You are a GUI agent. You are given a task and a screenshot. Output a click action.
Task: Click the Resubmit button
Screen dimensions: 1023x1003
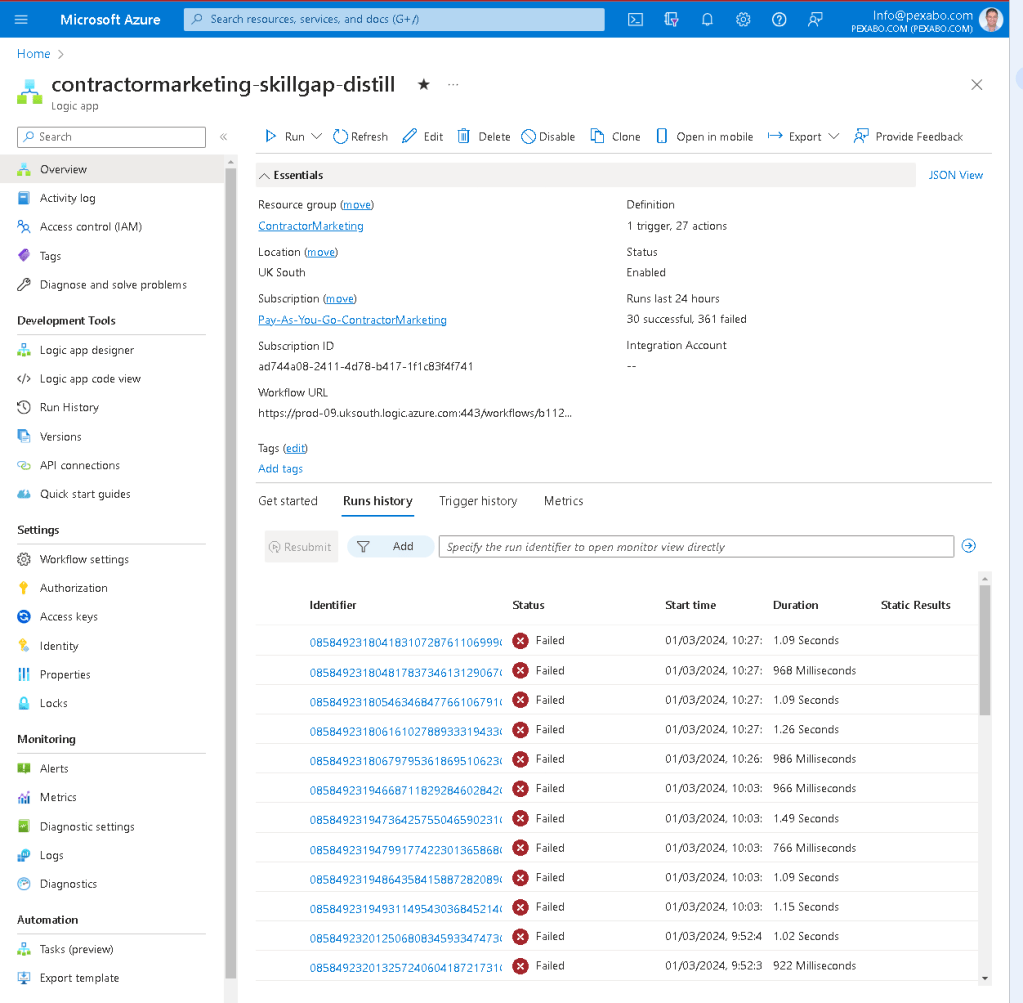tap(301, 547)
